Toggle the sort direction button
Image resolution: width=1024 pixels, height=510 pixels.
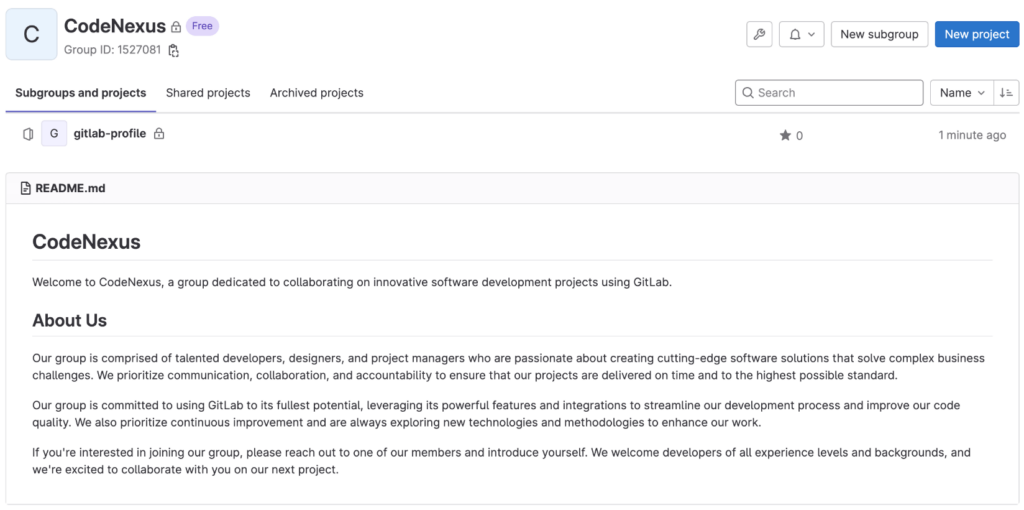[1006, 93]
